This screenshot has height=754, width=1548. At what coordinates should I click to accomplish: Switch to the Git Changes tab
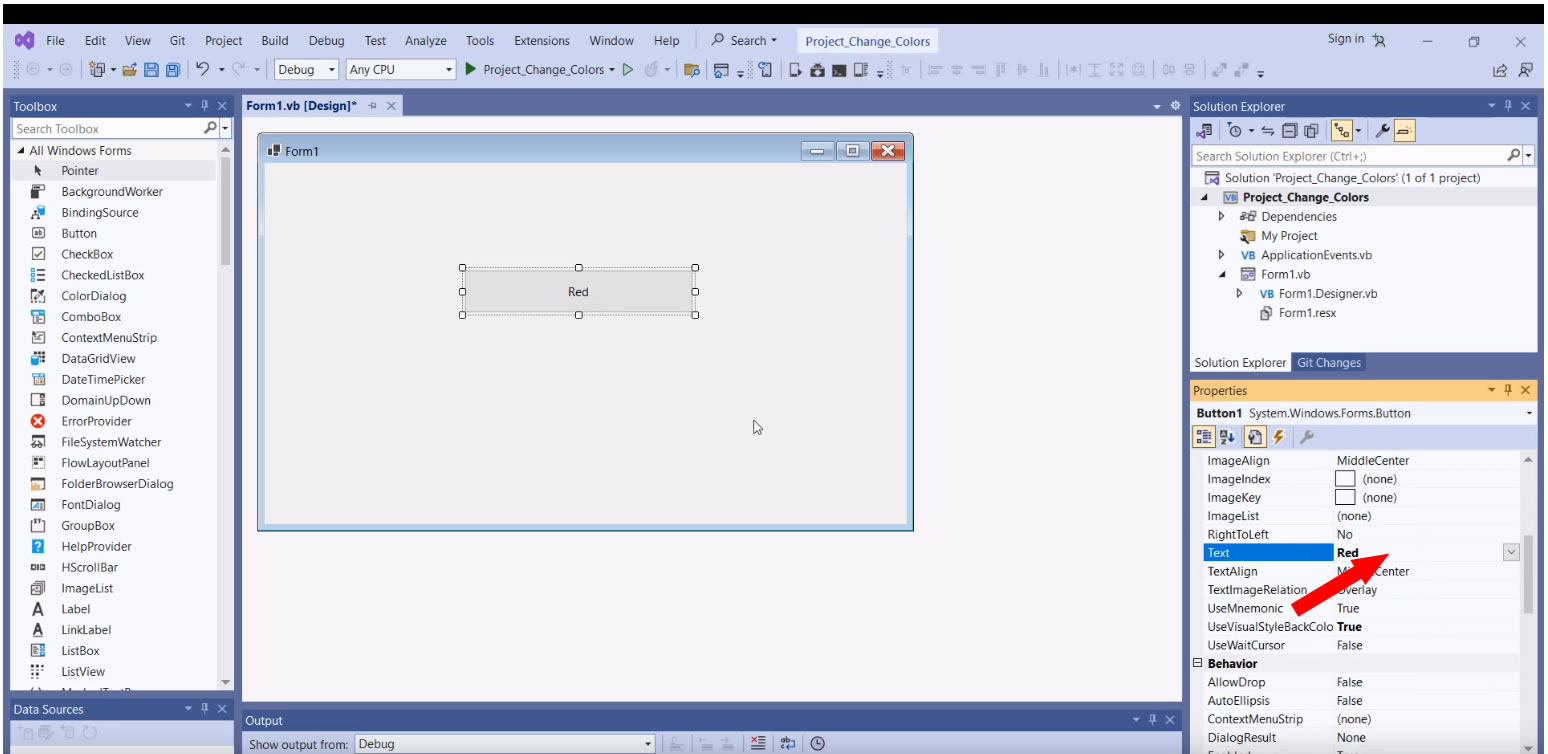tap(1328, 363)
